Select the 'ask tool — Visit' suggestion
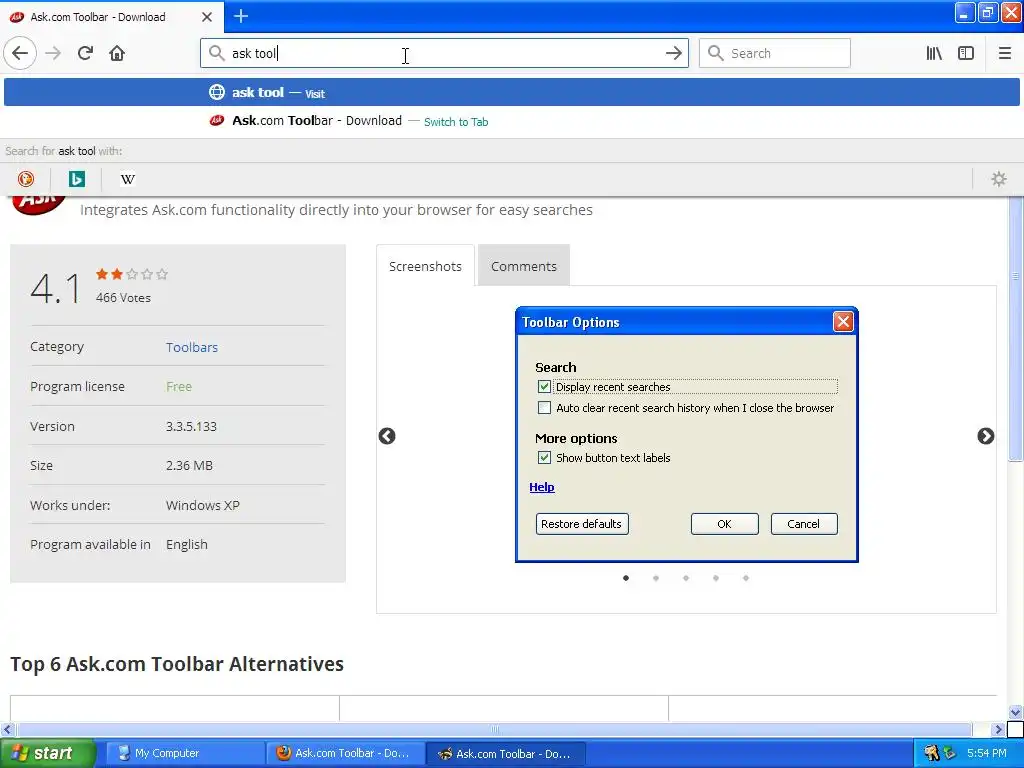Image resolution: width=1024 pixels, height=768 pixels. click(511, 92)
